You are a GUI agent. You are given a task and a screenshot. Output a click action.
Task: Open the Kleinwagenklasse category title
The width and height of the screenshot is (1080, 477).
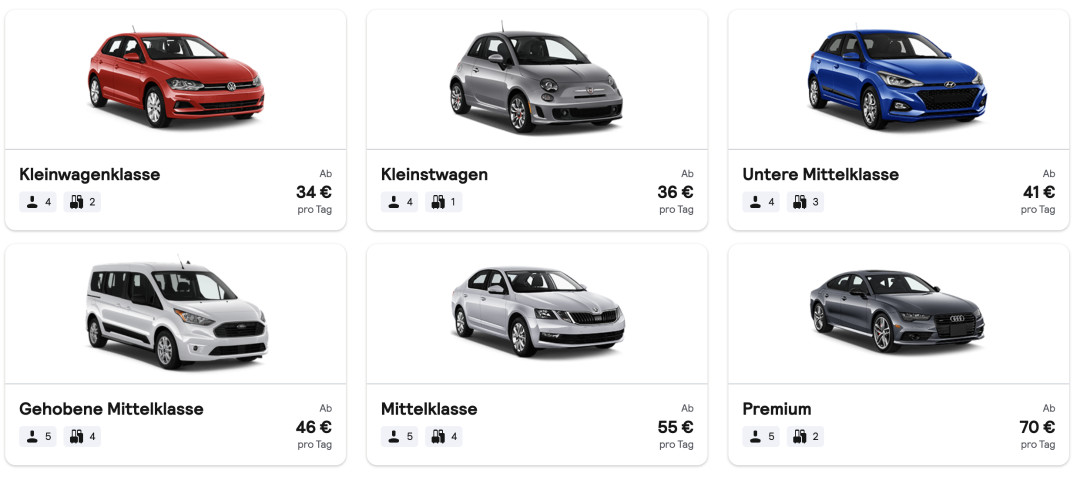click(90, 174)
